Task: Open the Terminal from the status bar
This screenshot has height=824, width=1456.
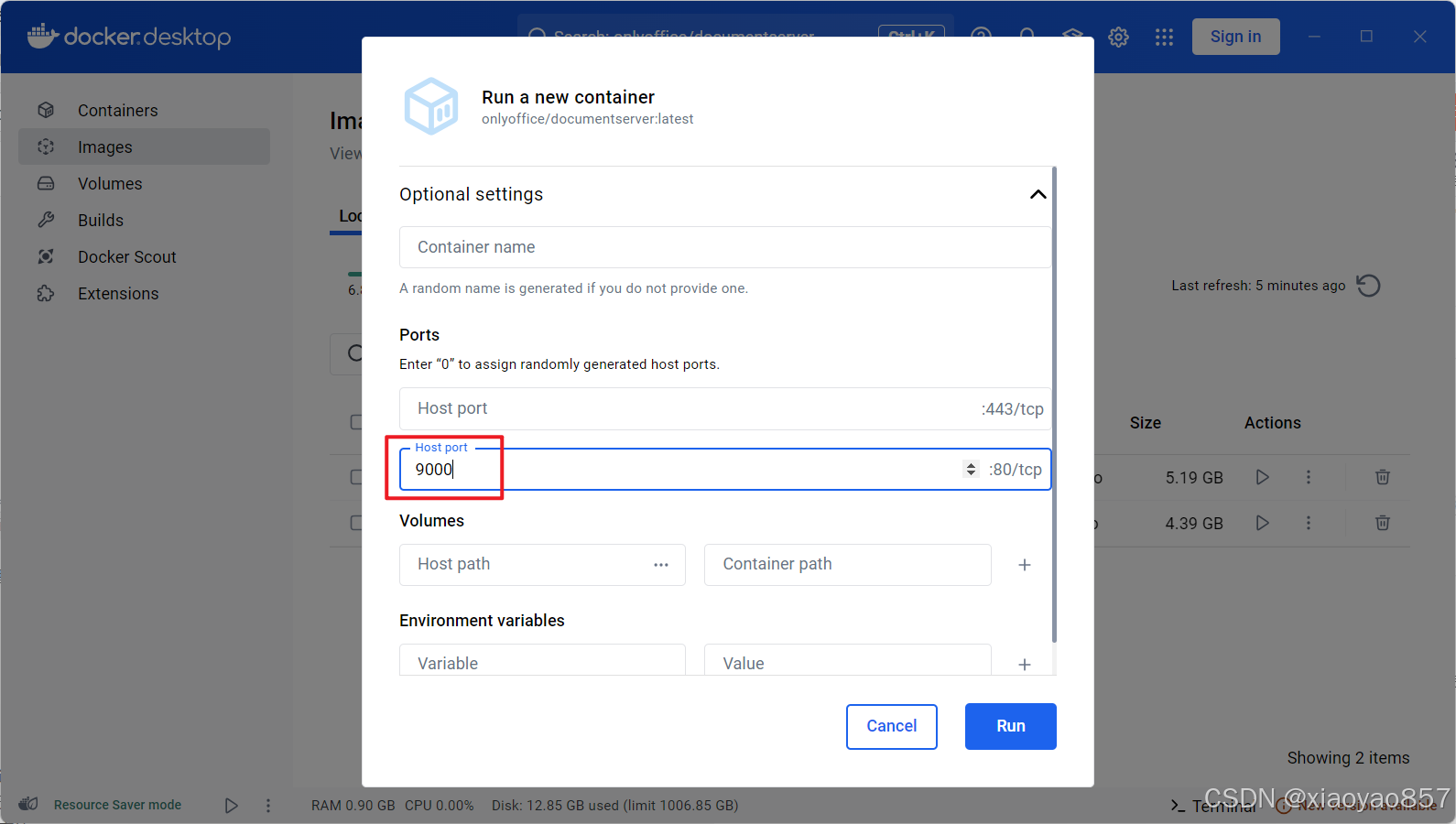Action: pos(1213,806)
